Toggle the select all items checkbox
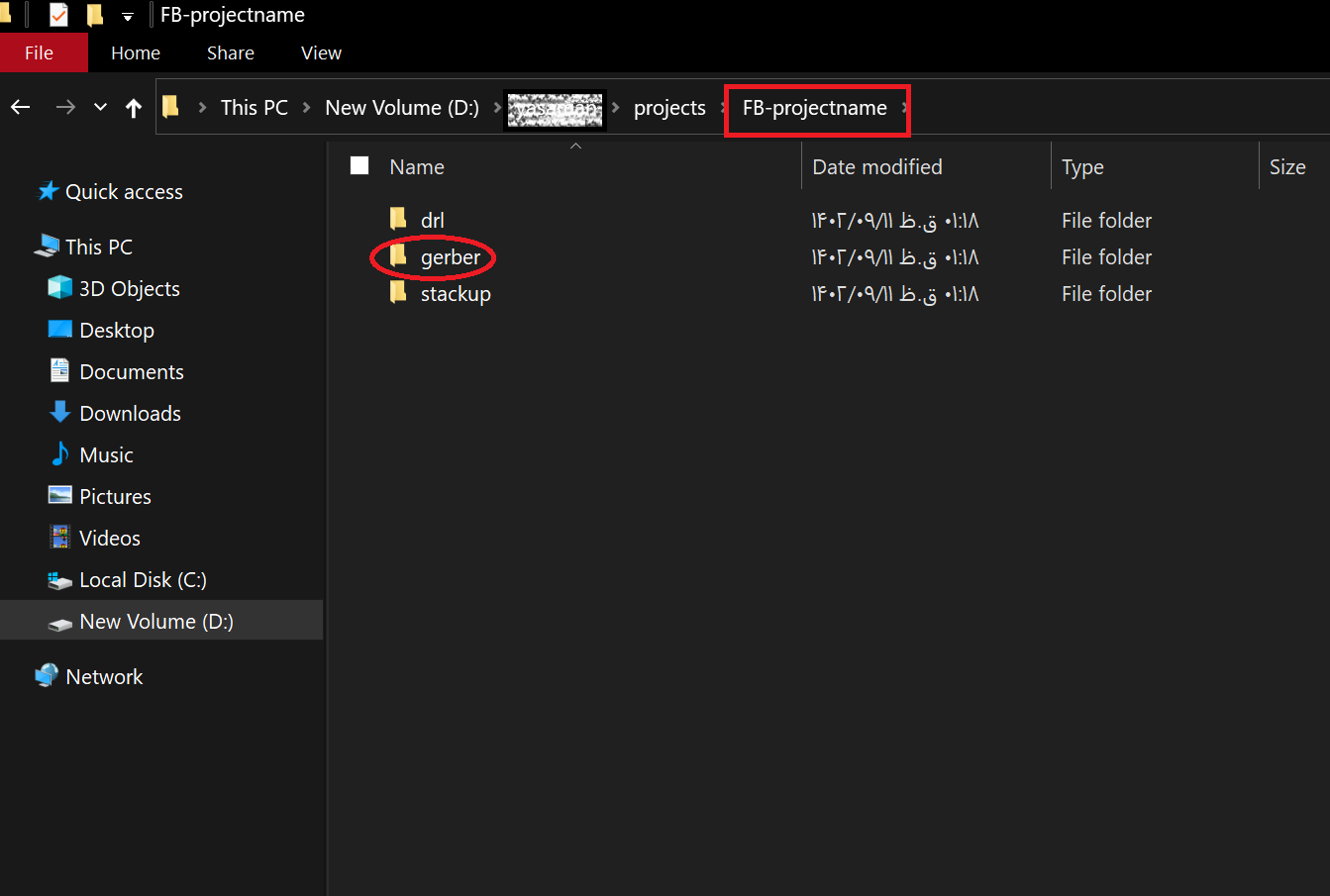This screenshot has width=1330, height=896. click(x=359, y=166)
